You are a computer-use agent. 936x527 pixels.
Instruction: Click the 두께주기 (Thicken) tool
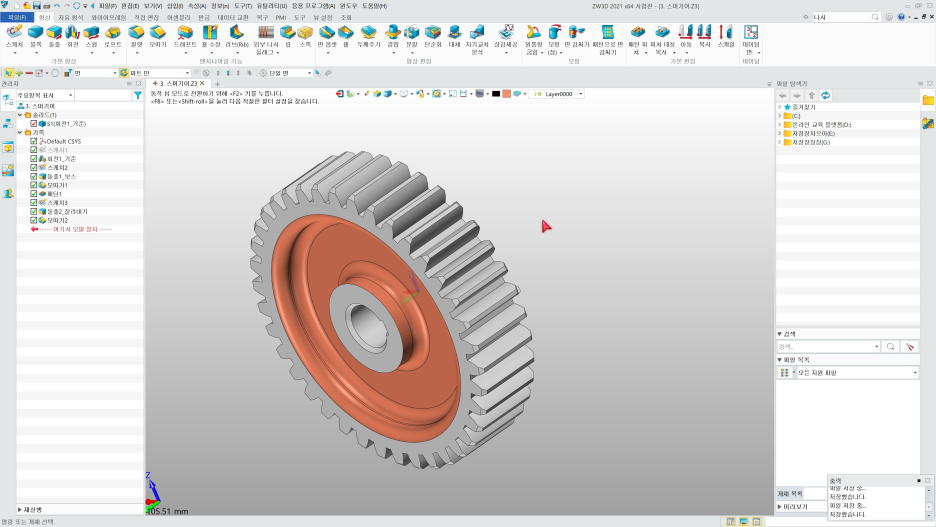coord(368,36)
